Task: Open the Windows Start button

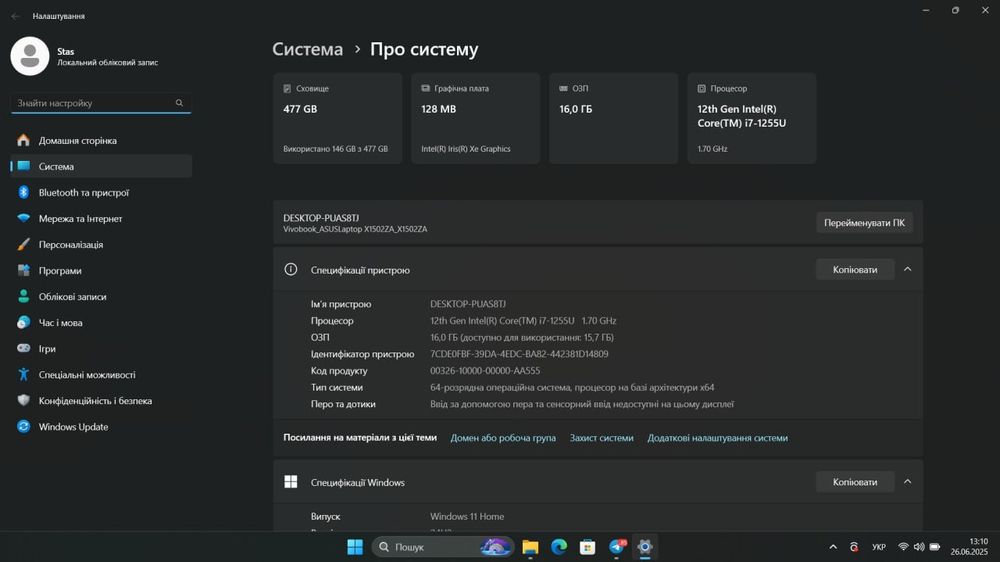Action: [355, 547]
